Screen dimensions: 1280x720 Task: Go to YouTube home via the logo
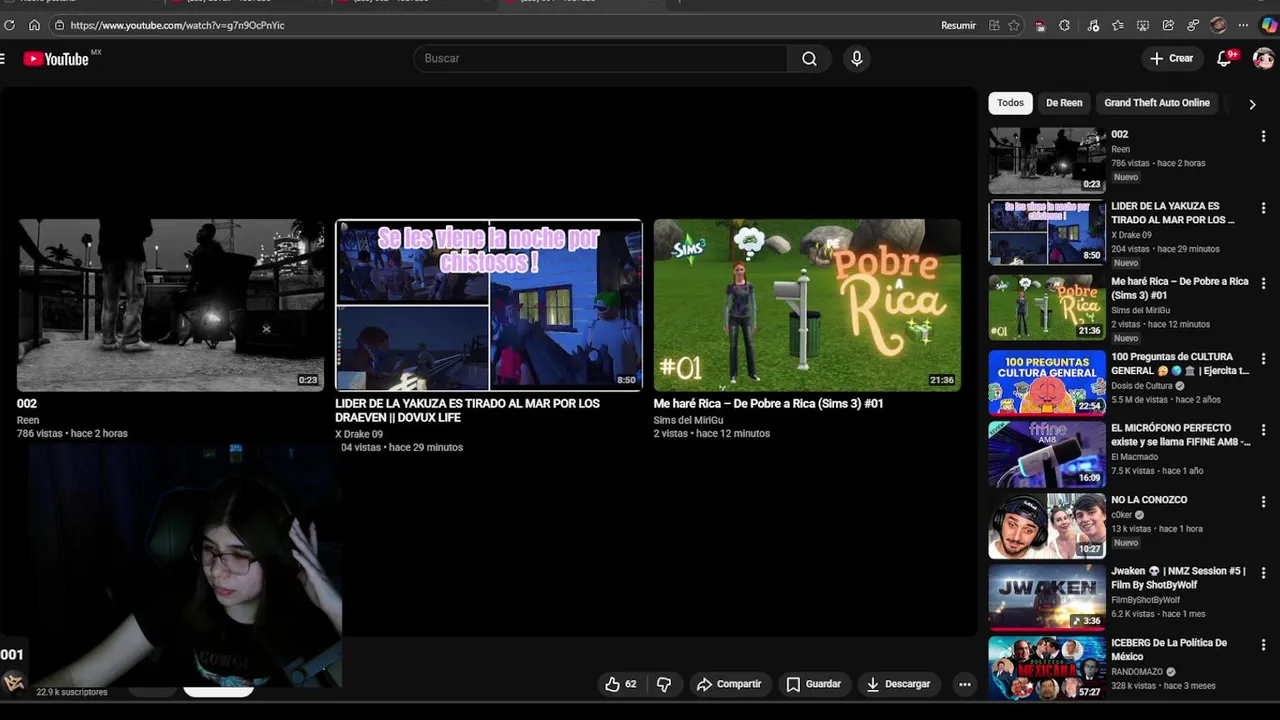pos(56,59)
